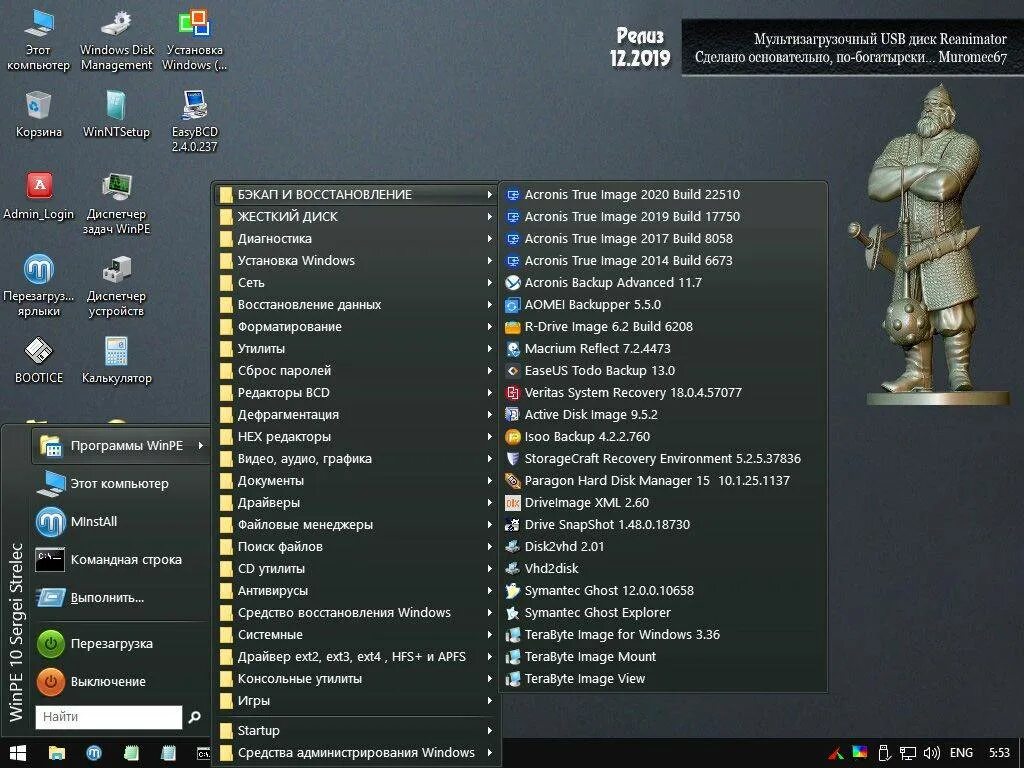Click the Isoo Backup 4.2.2.760 icon

coord(513,437)
